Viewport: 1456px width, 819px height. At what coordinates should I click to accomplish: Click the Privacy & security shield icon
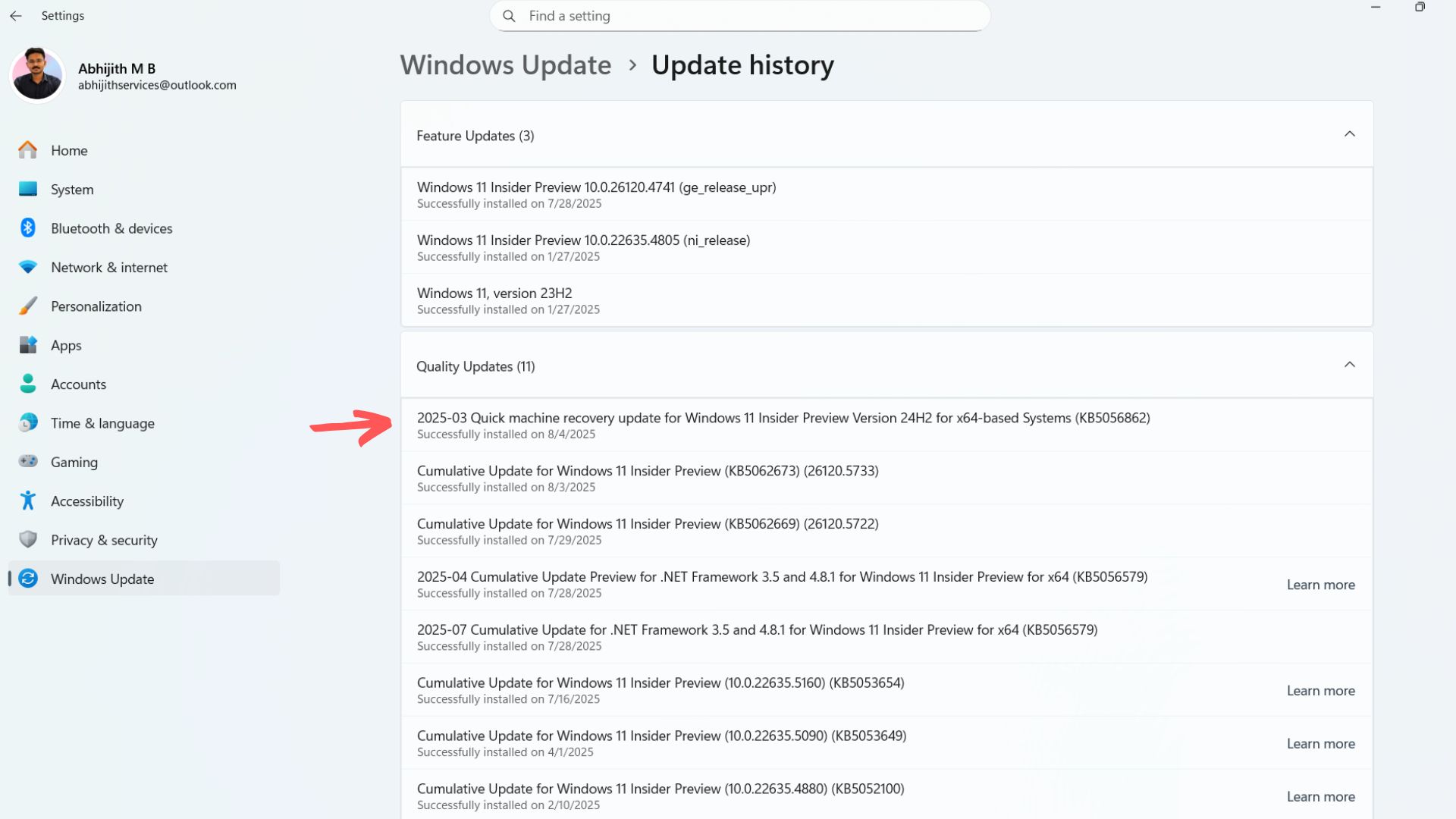click(x=28, y=540)
